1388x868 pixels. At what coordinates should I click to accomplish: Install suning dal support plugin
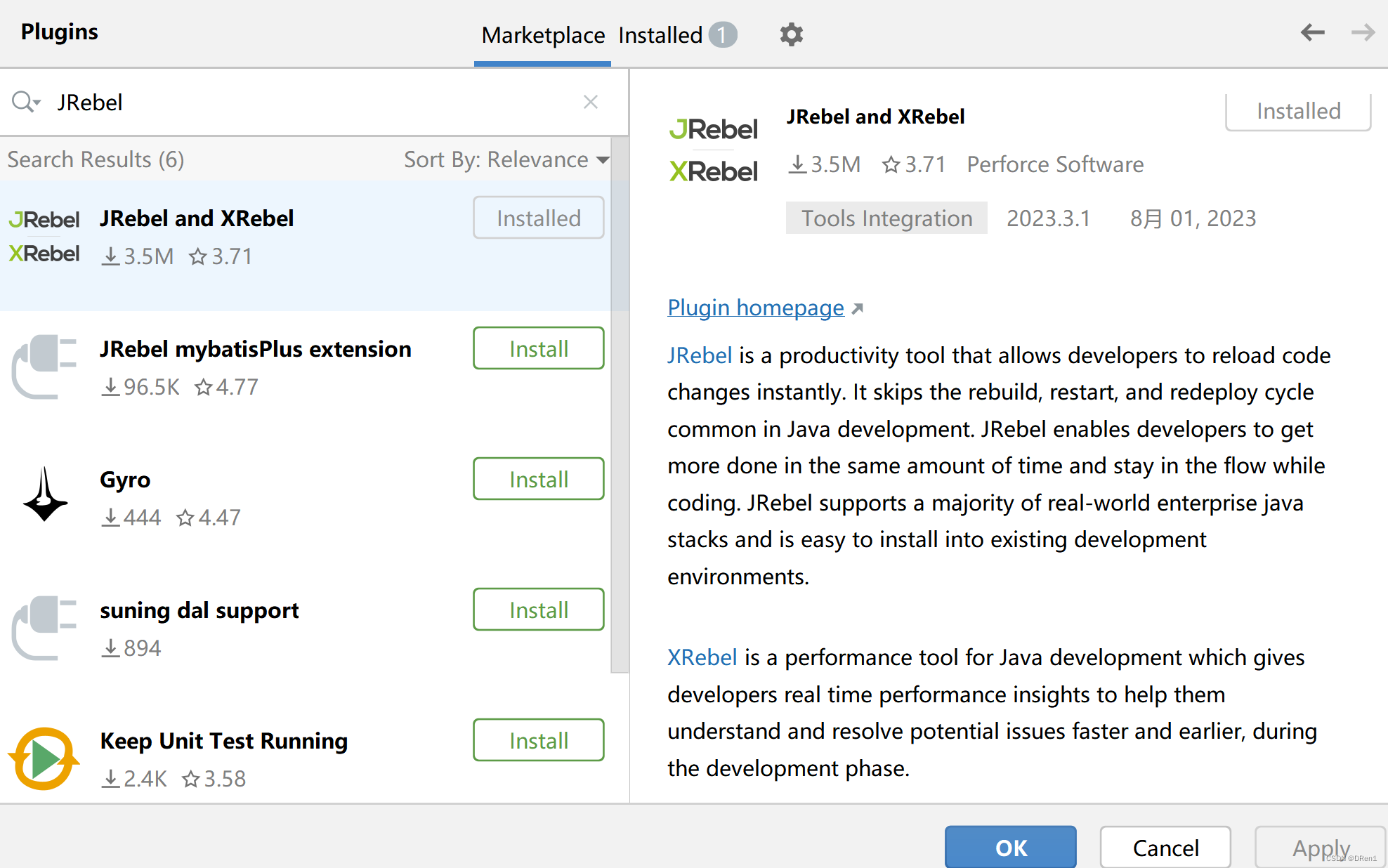coord(539,610)
